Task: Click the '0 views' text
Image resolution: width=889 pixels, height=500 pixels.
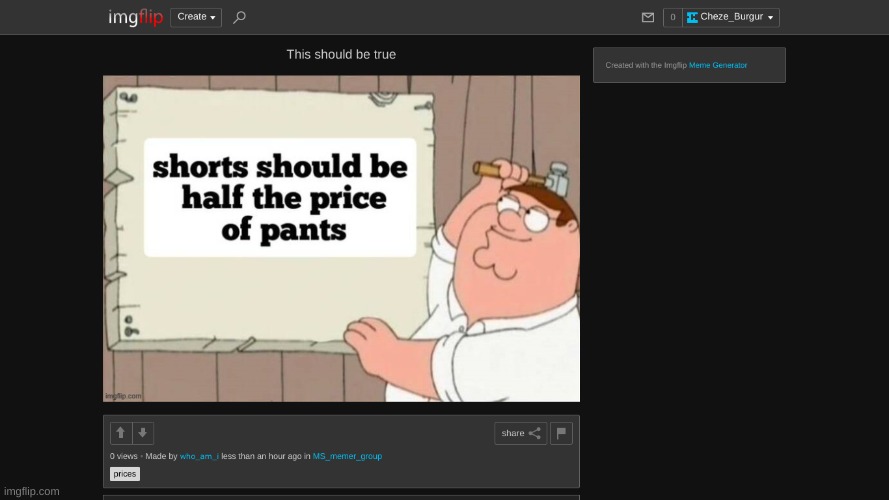Action: [x=124, y=456]
